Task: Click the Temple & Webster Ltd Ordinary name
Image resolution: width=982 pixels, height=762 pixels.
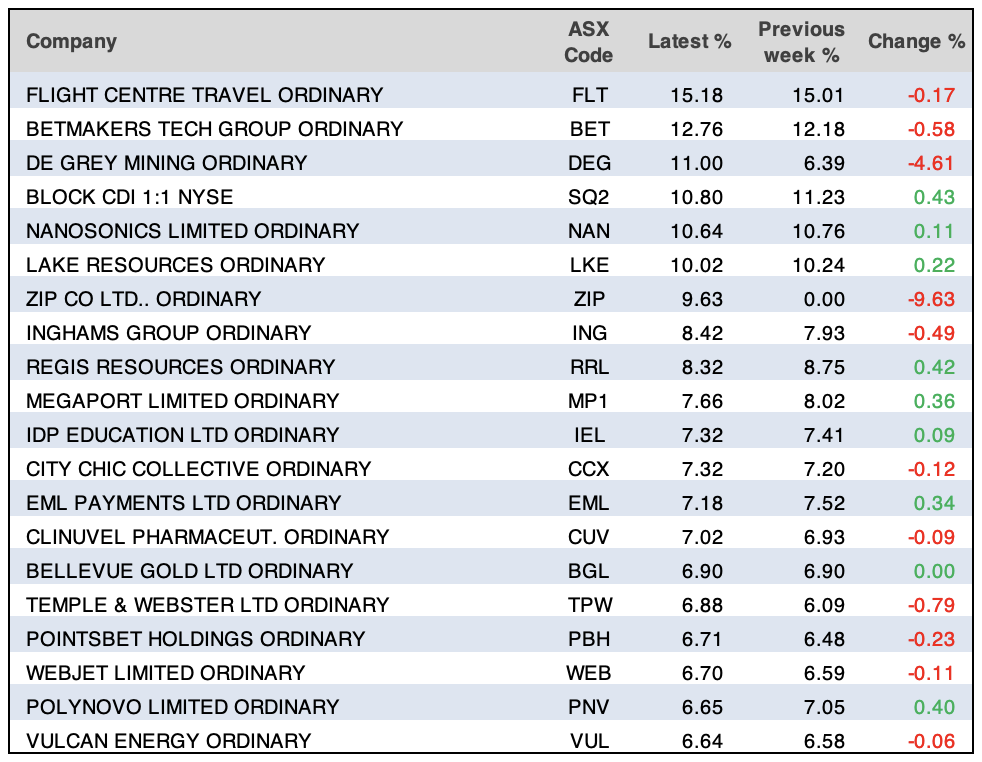Action: (207, 605)
